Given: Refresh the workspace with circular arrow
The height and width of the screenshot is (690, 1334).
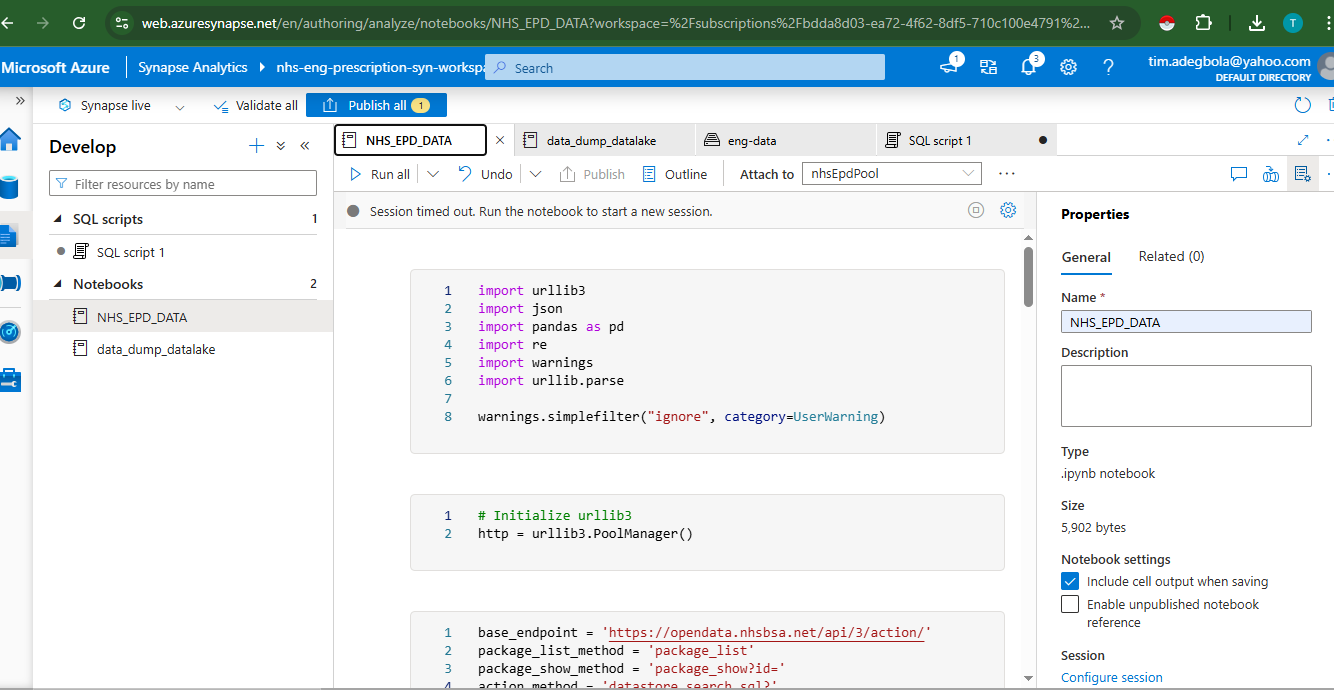Looking at the screenshot, I should click(1302, 105).
